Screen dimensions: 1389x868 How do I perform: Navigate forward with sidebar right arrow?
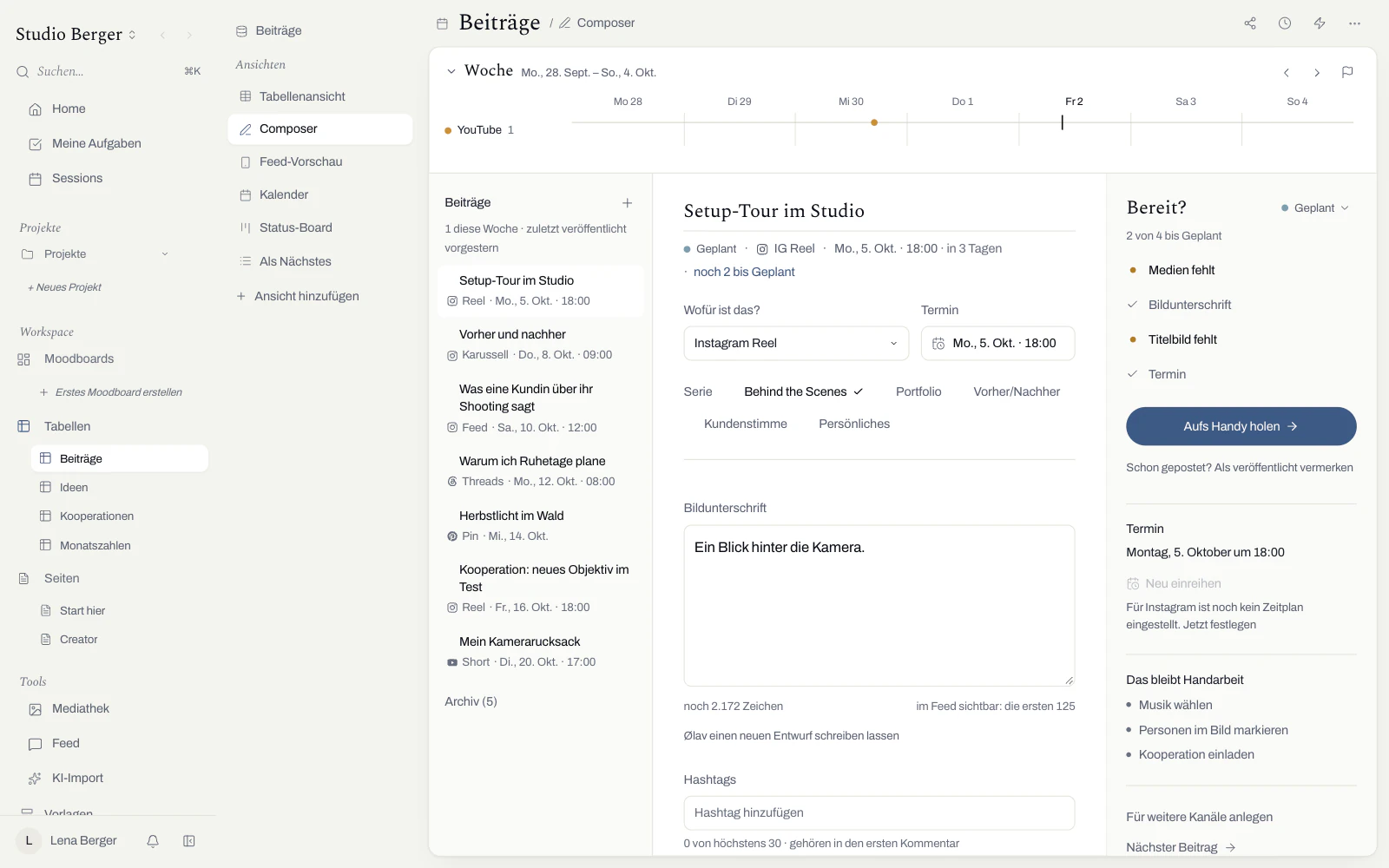point(189,35)
